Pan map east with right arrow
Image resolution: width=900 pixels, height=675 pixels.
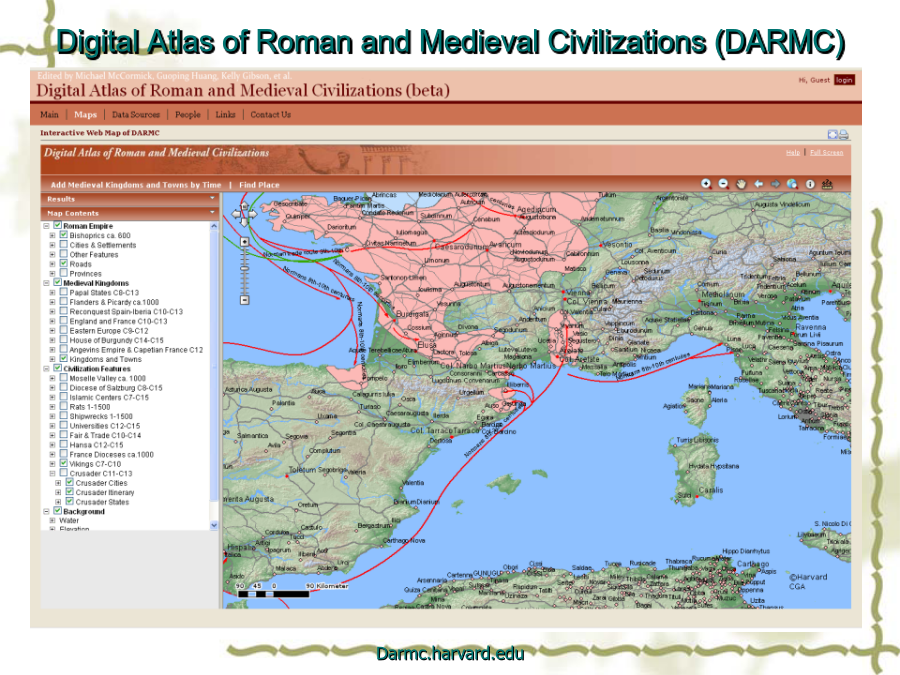253,214
